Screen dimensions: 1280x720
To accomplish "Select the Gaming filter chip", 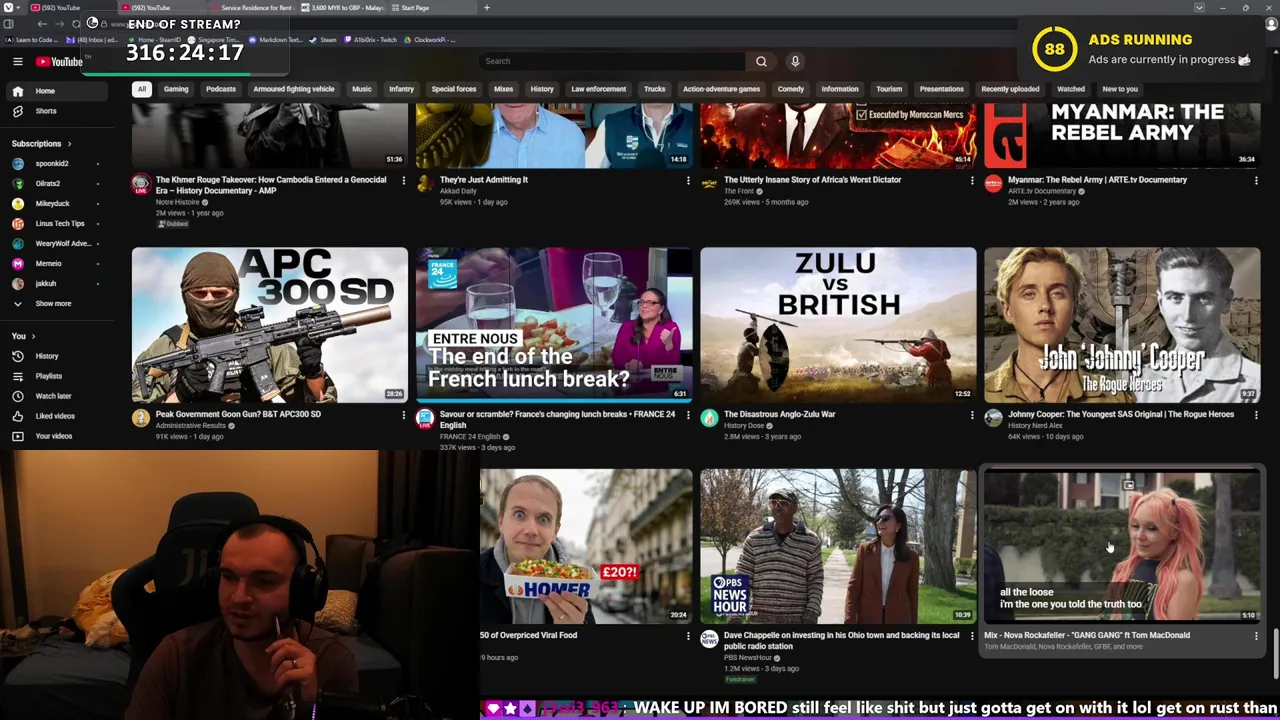I will pyautogui.click(x=176, y=89).
